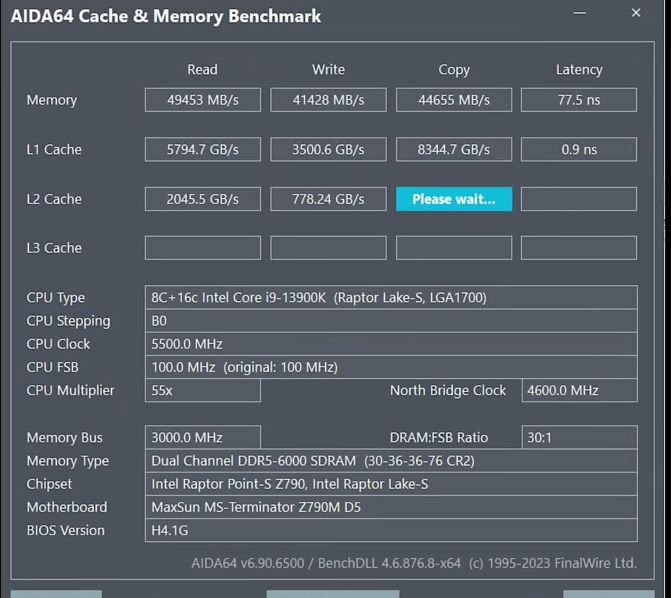Click the empty L3 Cache Copy cell
The image size is (671, 598).
(454, 248)
